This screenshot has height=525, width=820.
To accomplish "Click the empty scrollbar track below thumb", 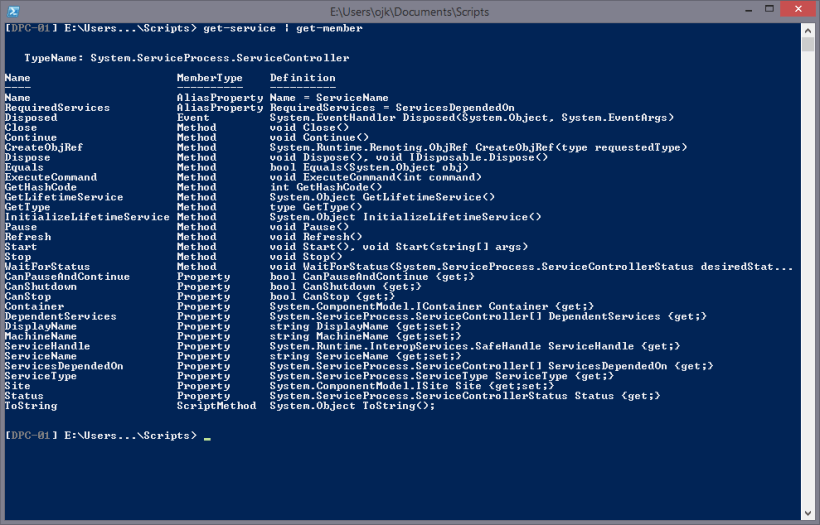I will click(x=808, y=300).
